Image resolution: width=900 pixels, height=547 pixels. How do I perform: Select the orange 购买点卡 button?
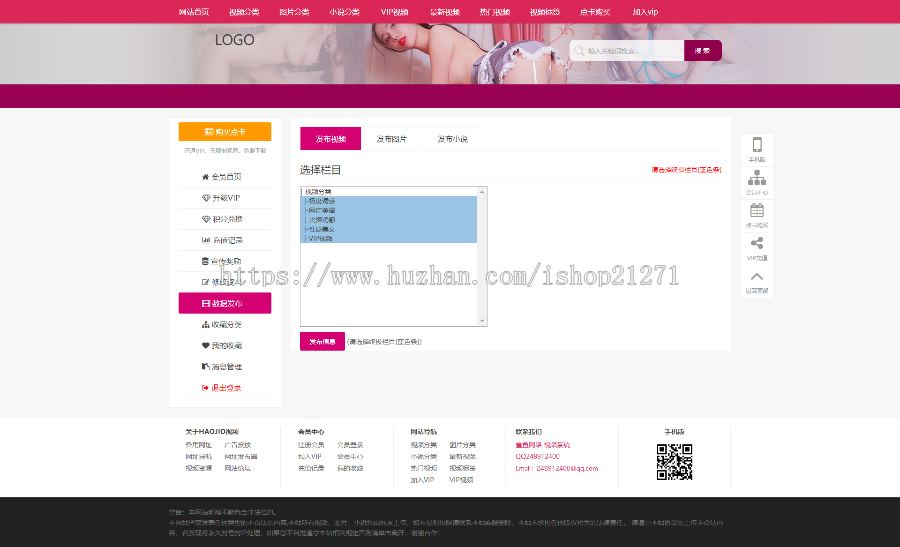225,131
